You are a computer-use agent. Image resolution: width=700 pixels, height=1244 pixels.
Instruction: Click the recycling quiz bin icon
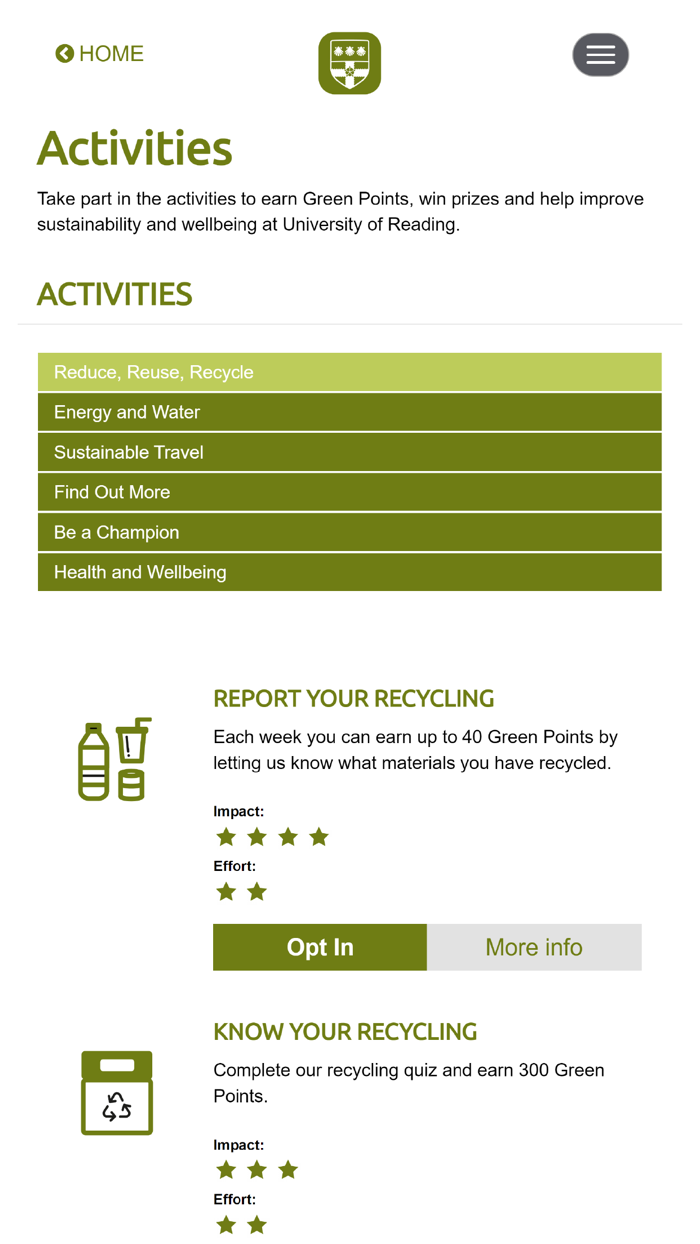tap(117, 1092)
